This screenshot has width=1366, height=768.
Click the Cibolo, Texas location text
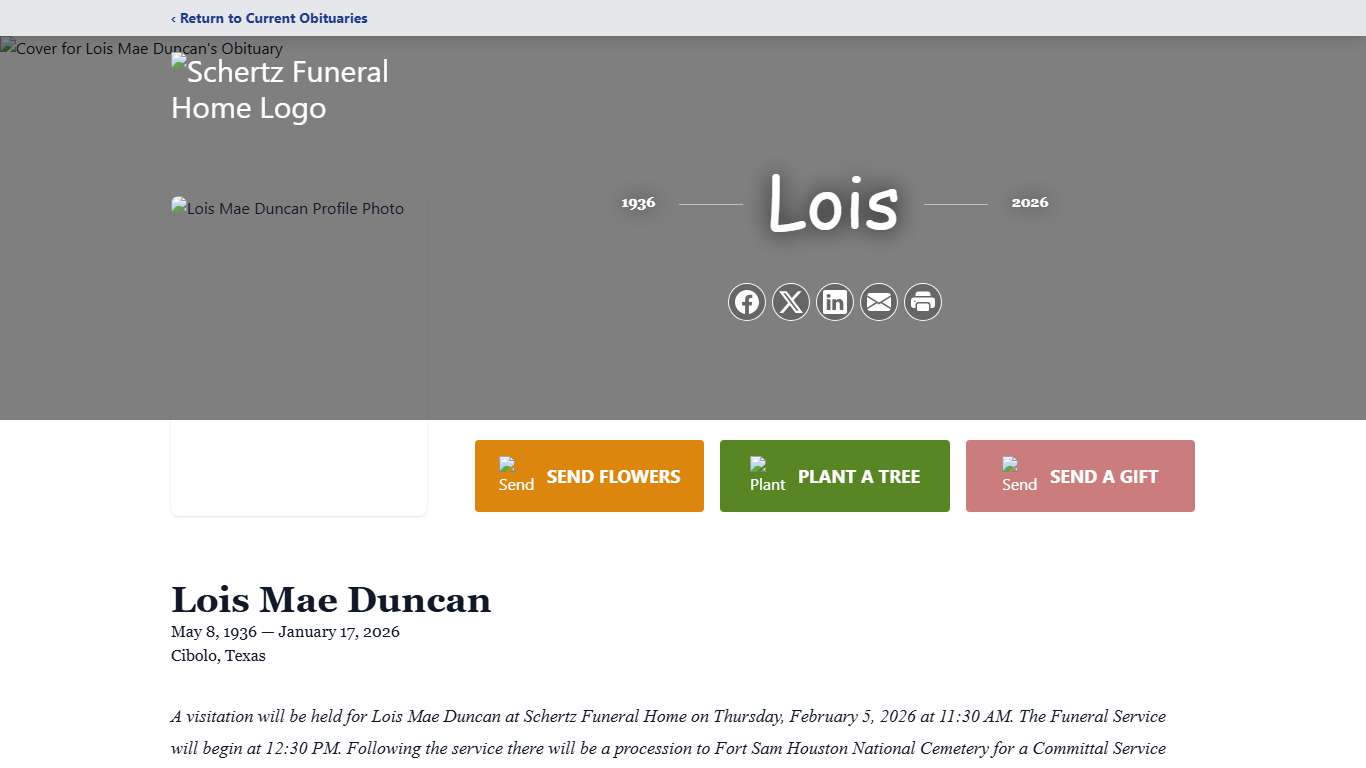[x=218, y=656]
